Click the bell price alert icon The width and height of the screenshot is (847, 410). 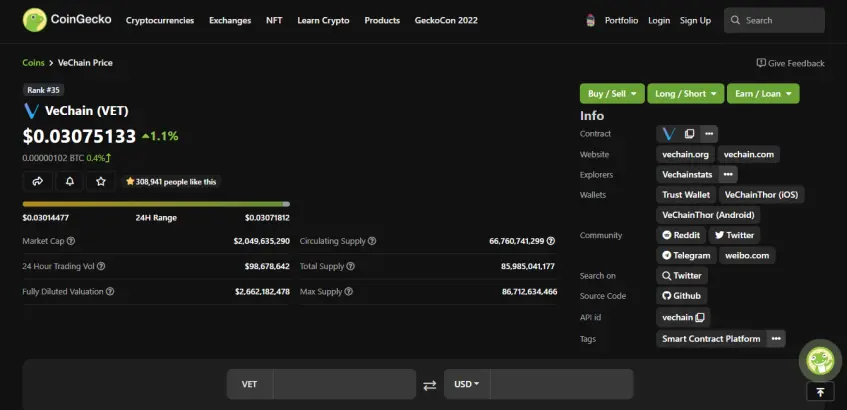click(70, 182)
